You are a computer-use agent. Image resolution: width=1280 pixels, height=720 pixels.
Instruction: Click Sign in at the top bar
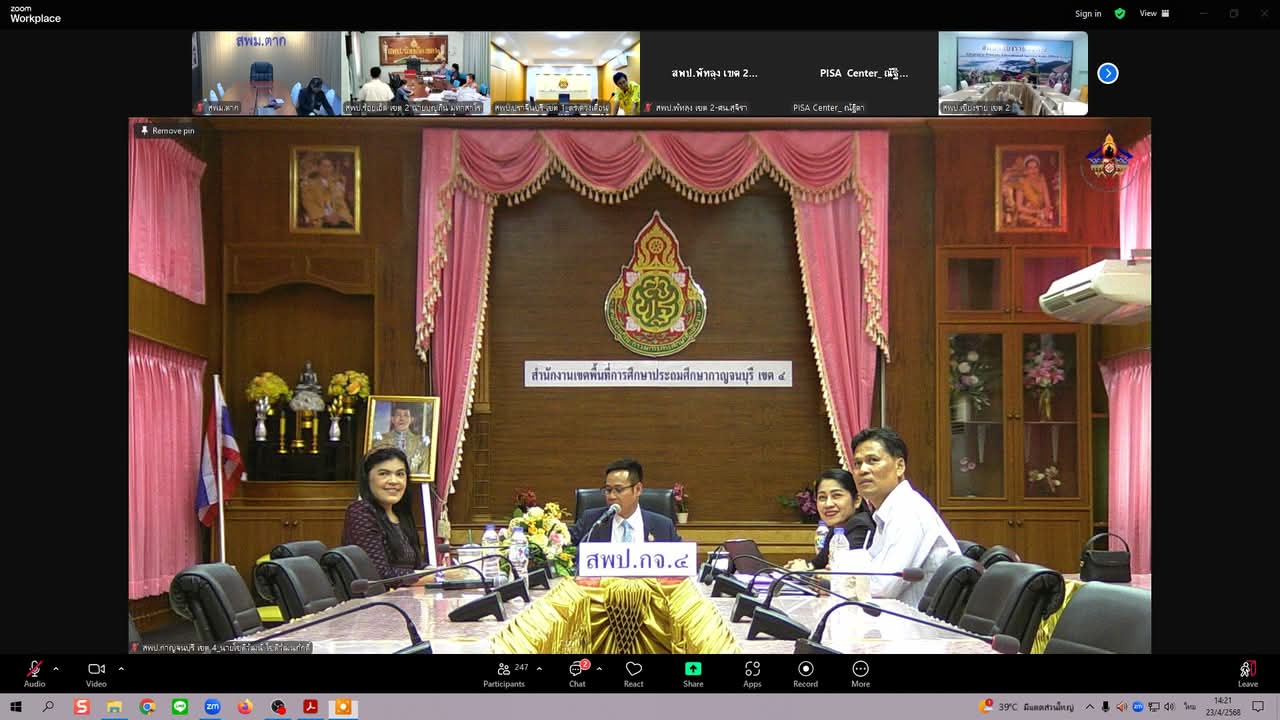click(x=1088, y=13)
